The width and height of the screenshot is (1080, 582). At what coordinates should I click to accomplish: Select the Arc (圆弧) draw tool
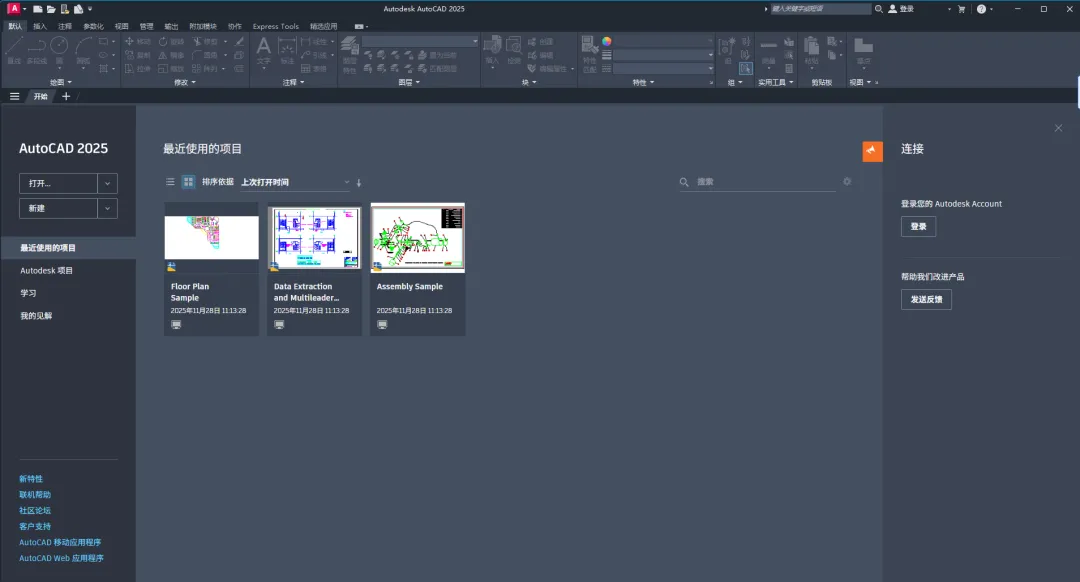pyautogui.click(x=83, y=50)
